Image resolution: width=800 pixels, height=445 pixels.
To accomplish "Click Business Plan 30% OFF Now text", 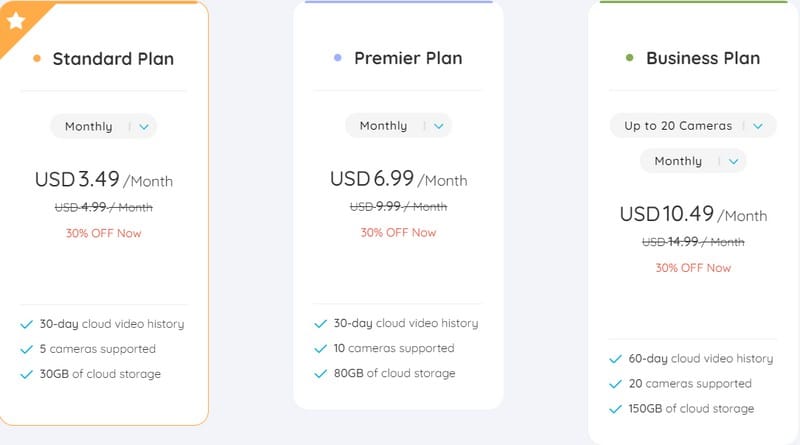I will 693,268.
